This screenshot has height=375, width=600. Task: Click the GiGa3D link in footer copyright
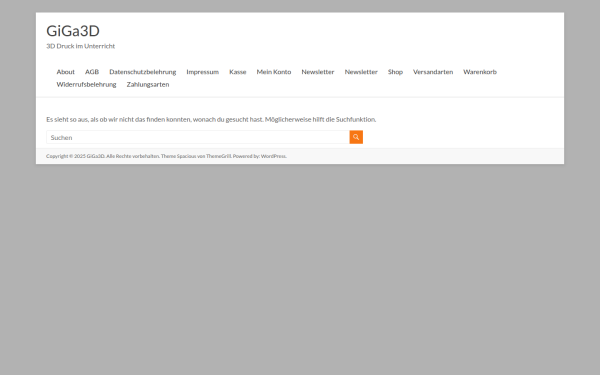click(x=95, y=156)
